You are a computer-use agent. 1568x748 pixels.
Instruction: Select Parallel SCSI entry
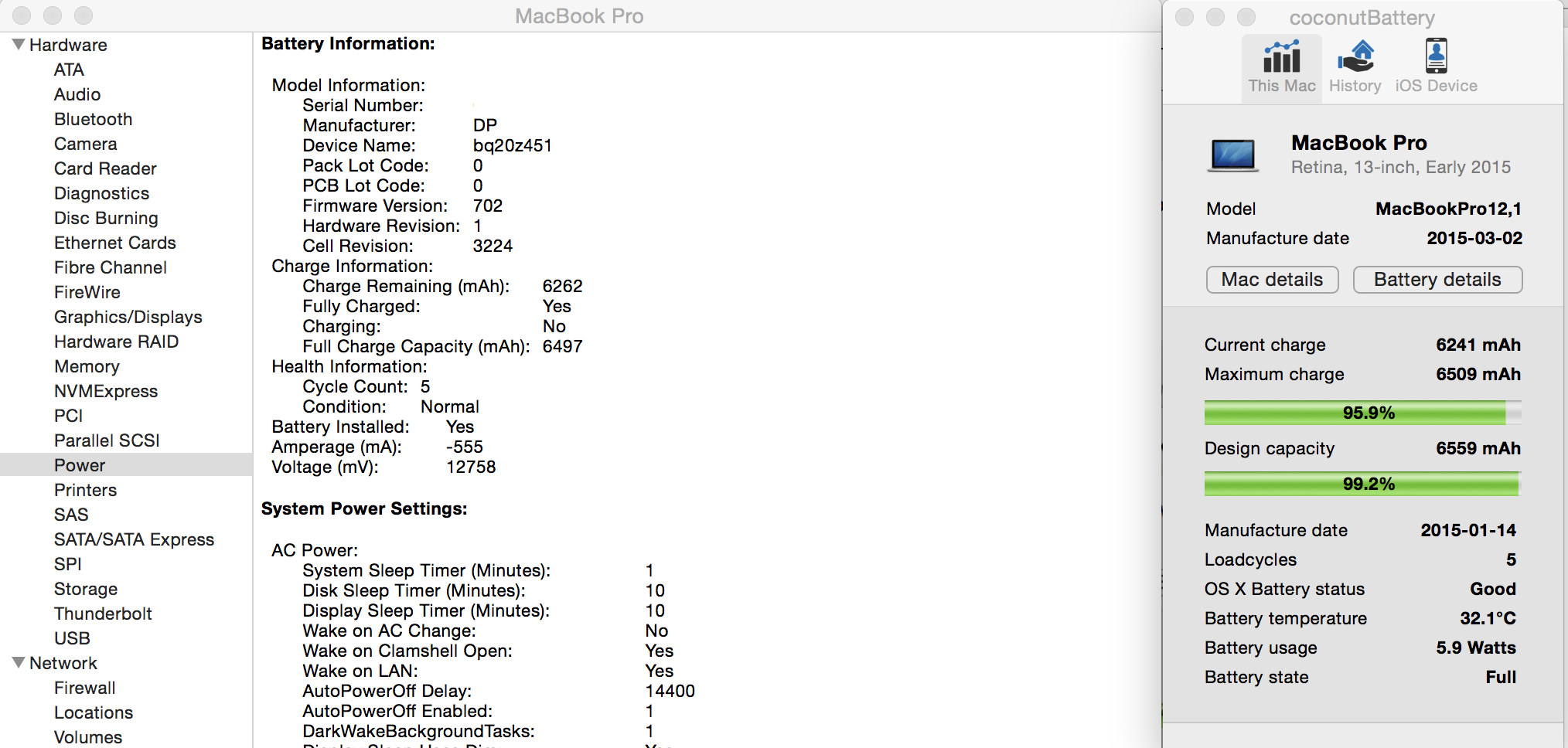point(107,440)
